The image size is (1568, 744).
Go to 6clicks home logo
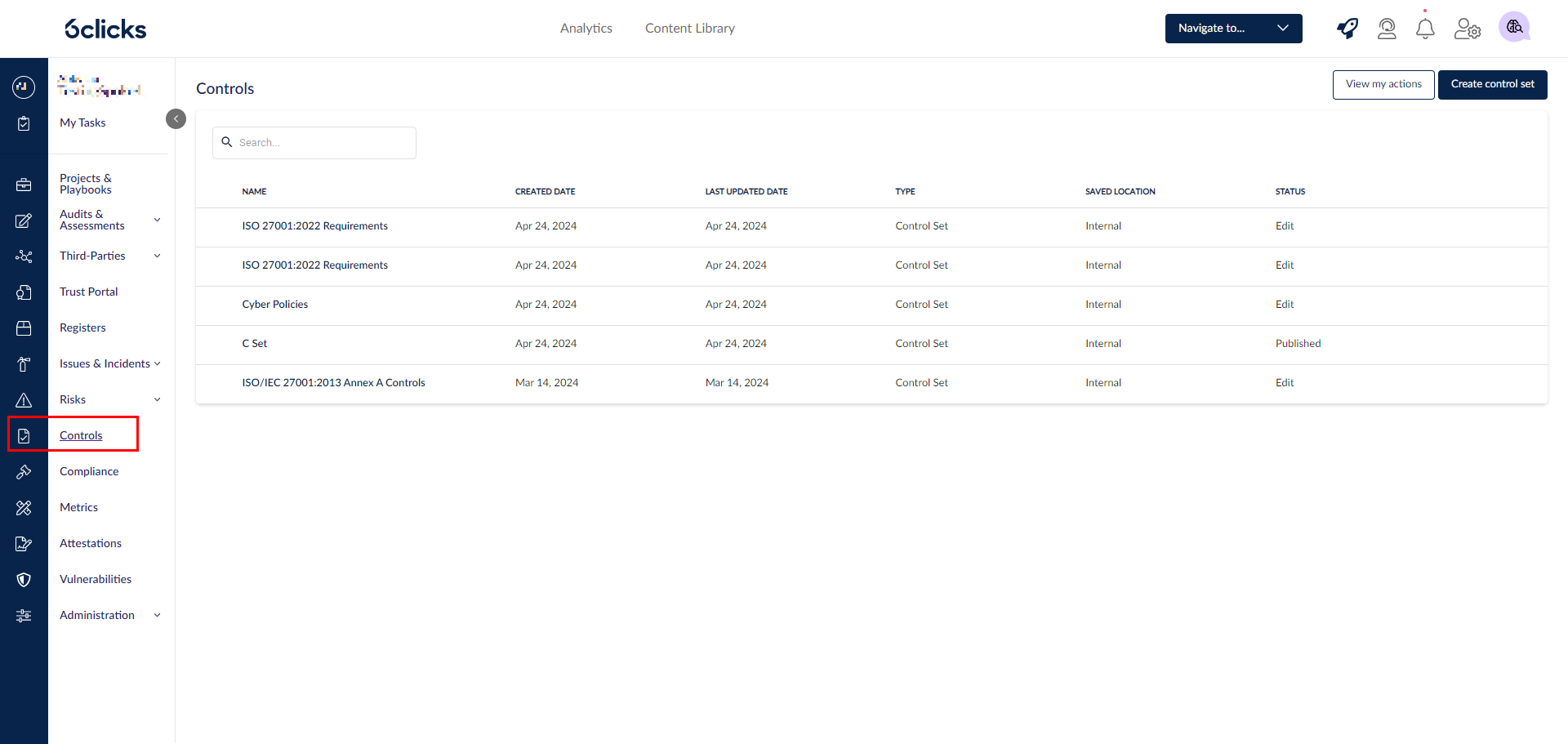click(x=105, y=29)
